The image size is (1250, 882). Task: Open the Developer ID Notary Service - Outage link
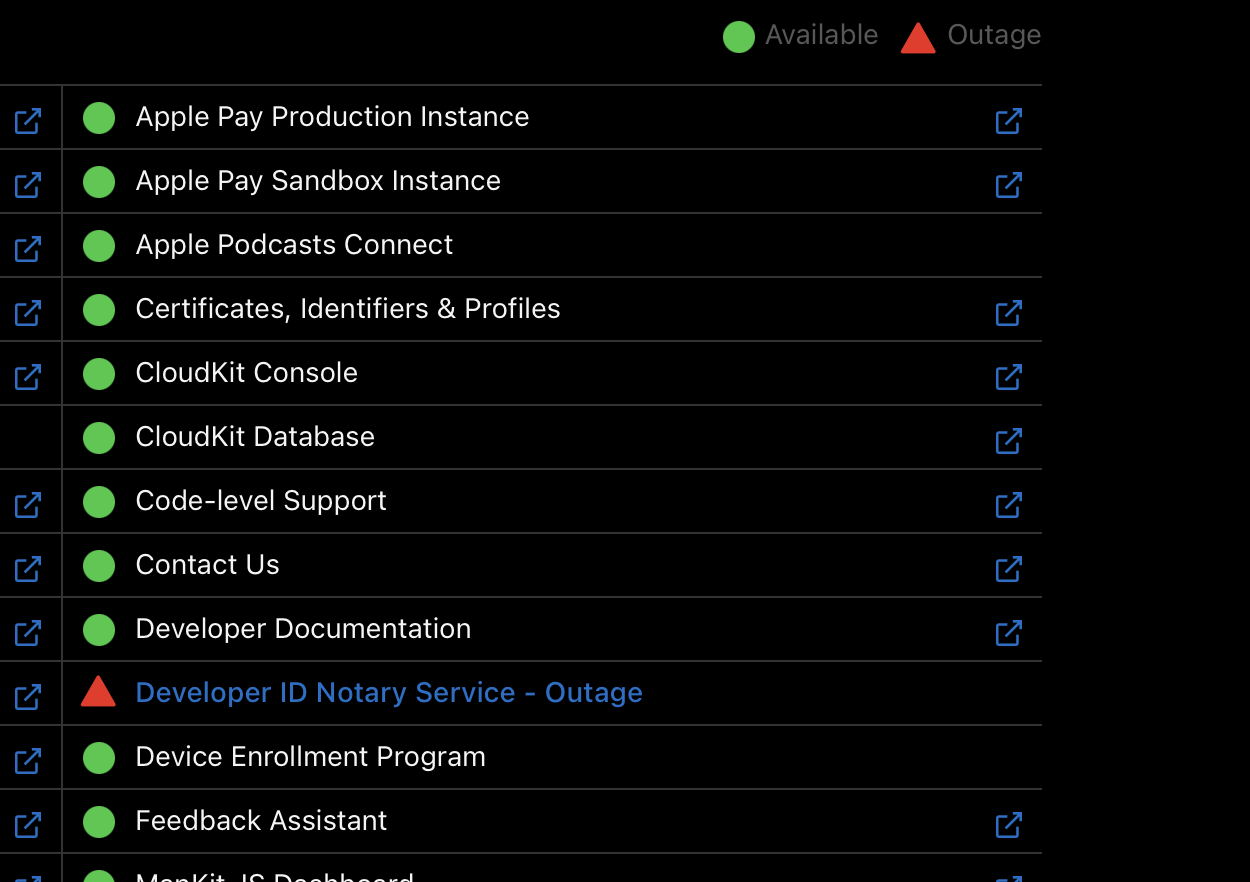click(x=389, y=693)
